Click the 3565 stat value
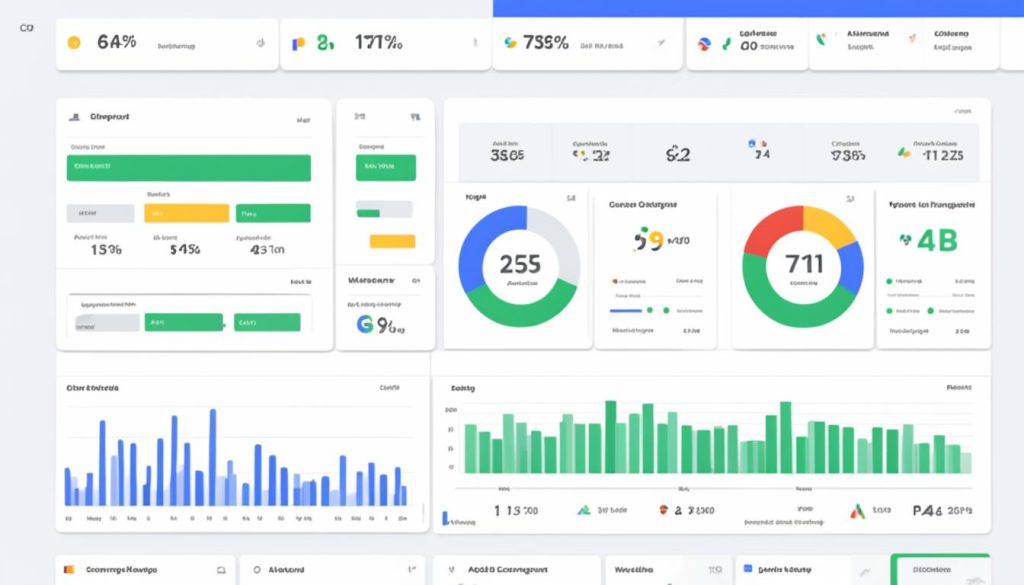 coord(507,155)
